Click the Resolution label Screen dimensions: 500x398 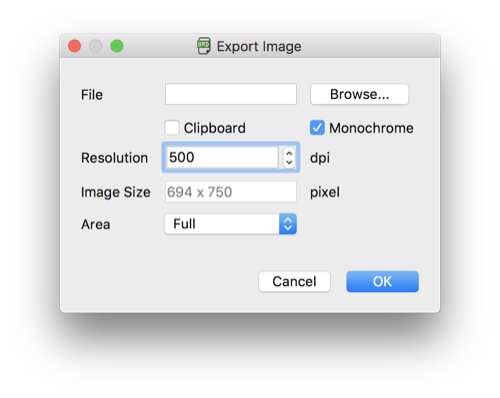114,158
